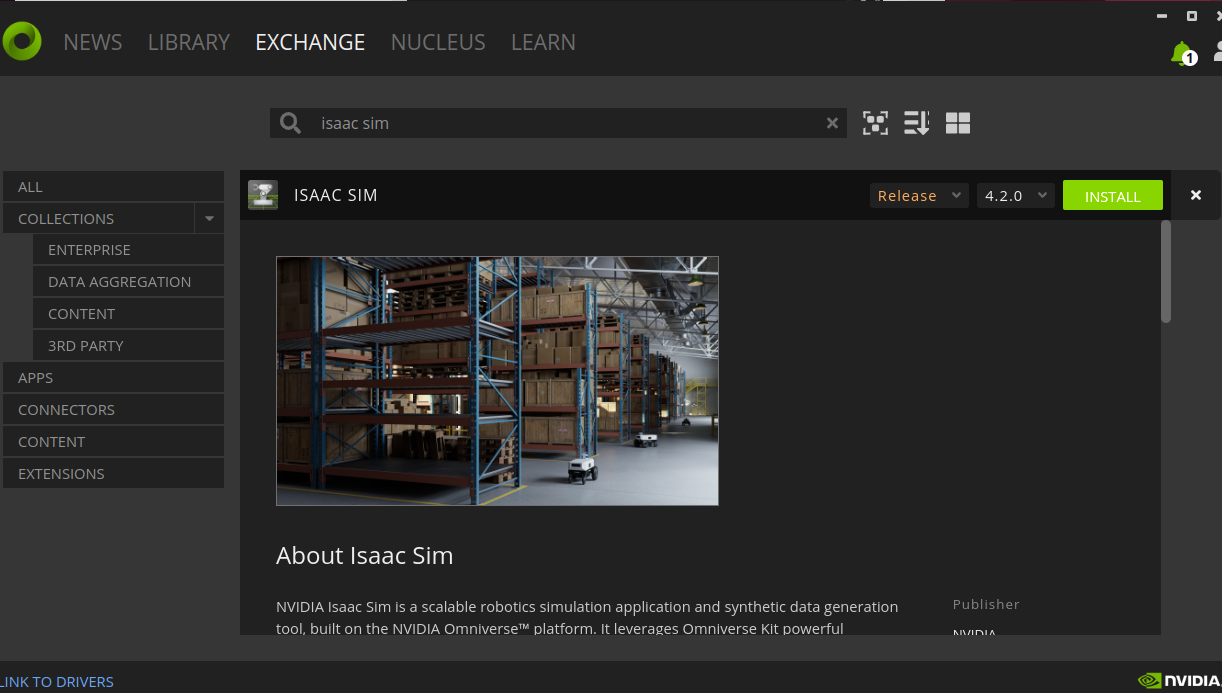Click the details panel scrollbar
Image resolution: width=1222 pixels, height=693 pixels.
pos(1166,272)
